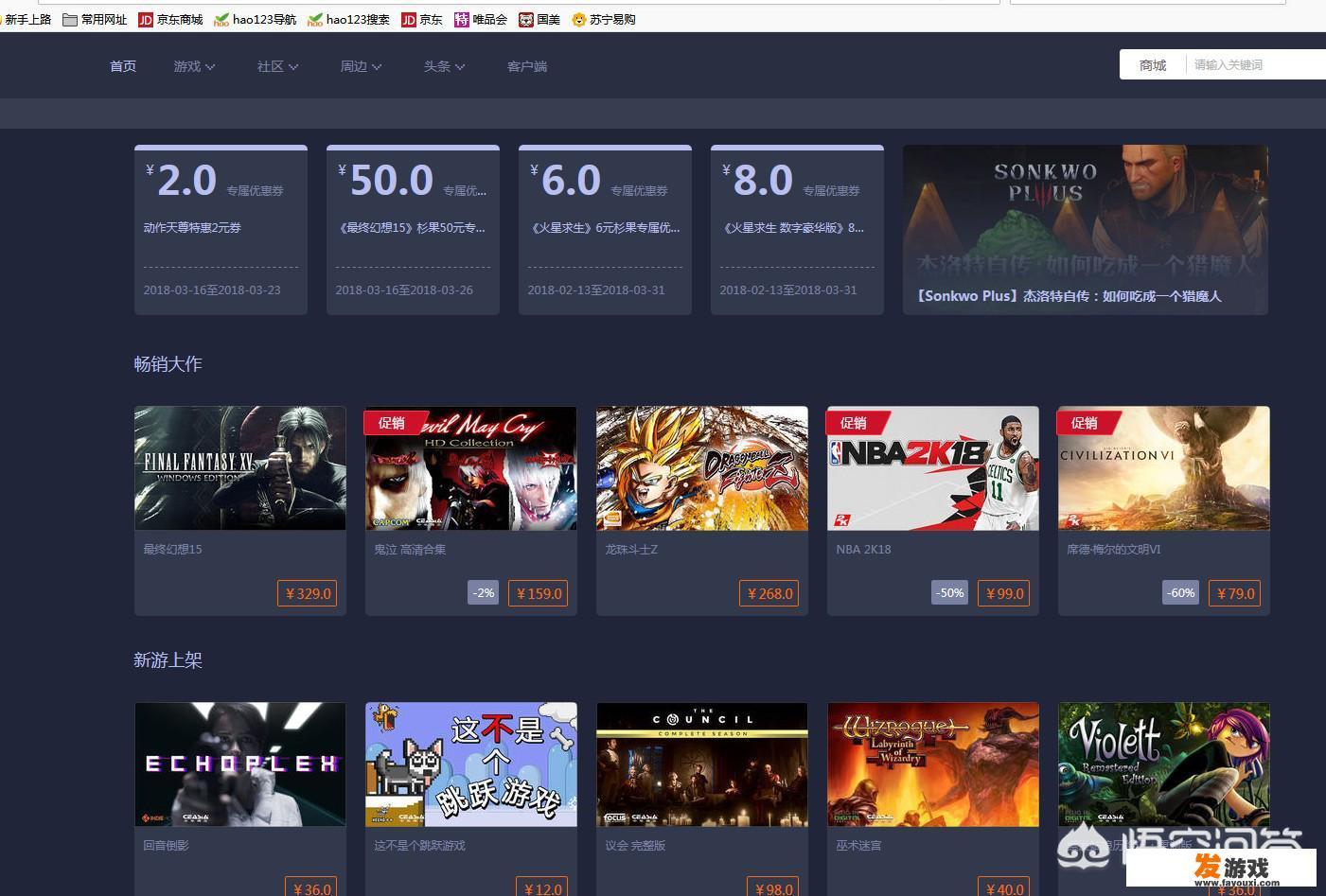The image size is (1326, 896).
Task: Click the ¥79.0 price button
Action: point(1234,593)
